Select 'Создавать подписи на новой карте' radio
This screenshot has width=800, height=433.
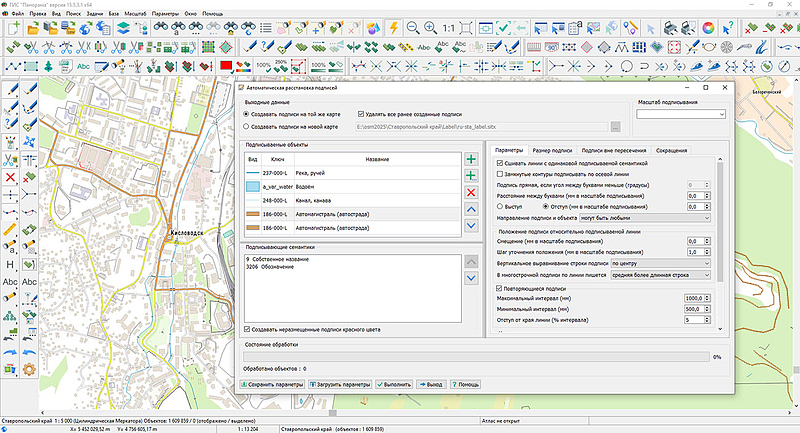[x=247, y=127]
